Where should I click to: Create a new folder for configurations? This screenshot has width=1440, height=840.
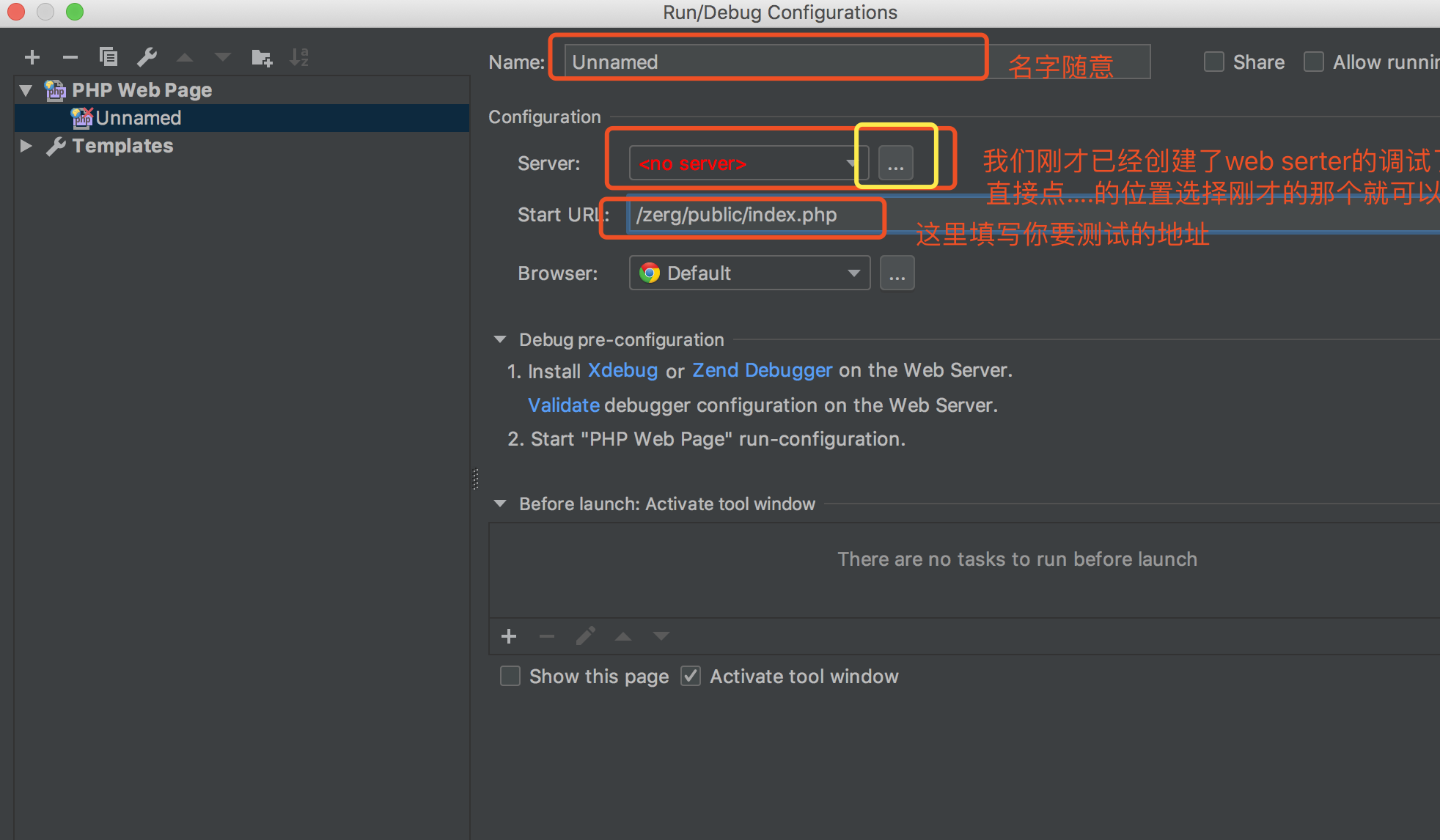(262, 57)
